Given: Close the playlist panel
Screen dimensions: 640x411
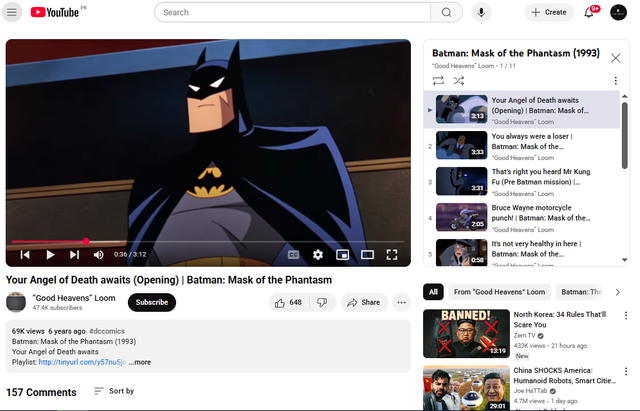Looking at the screenshot, I should pyautogui.click(x=616, y=58).
